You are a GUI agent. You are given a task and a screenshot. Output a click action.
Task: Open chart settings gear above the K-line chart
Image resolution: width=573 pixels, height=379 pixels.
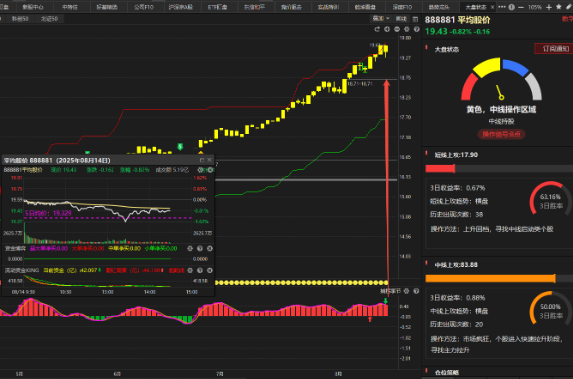(x=407, y=29)
